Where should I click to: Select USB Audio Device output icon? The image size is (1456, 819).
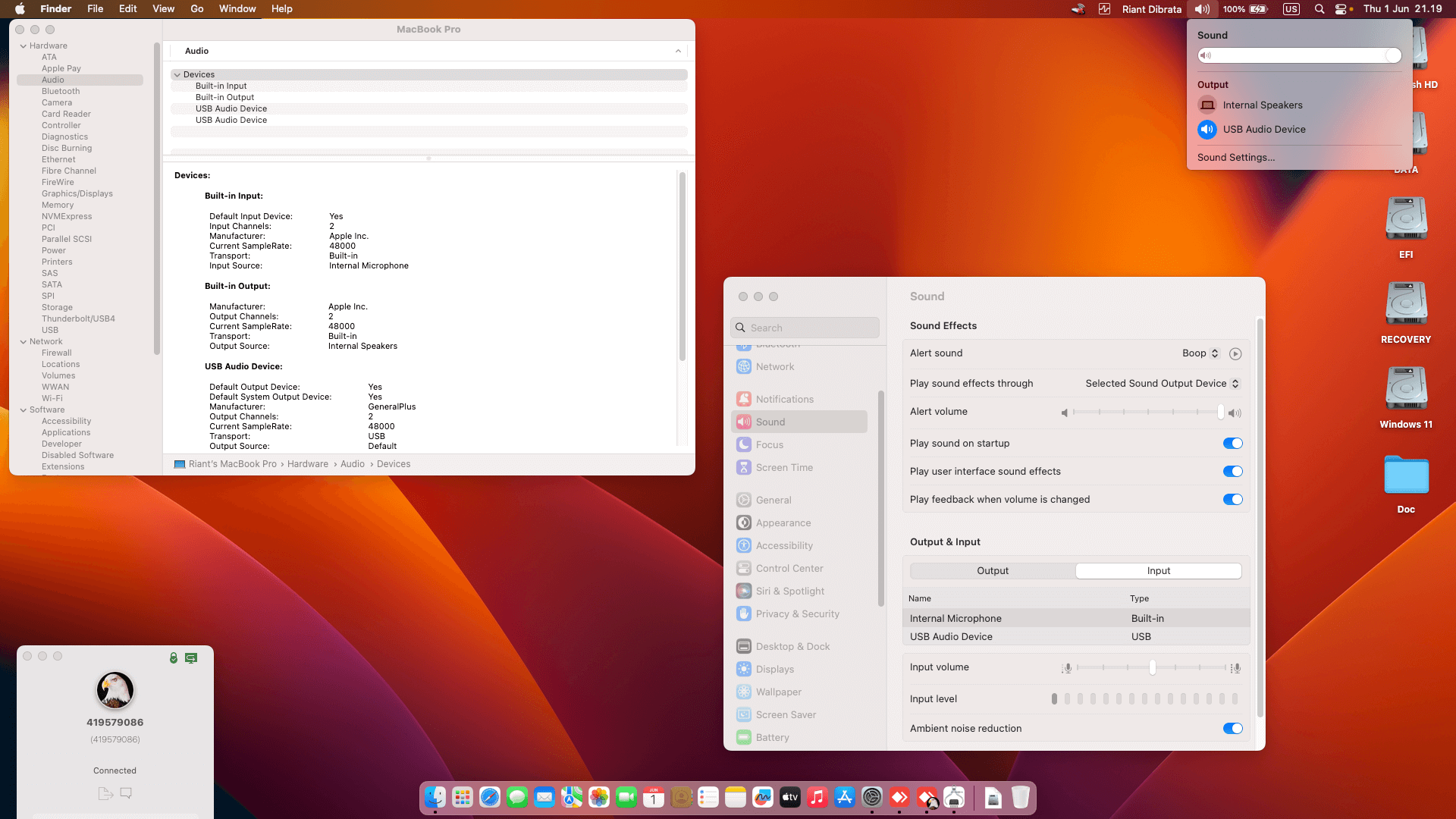click(x=1207, y=130)
